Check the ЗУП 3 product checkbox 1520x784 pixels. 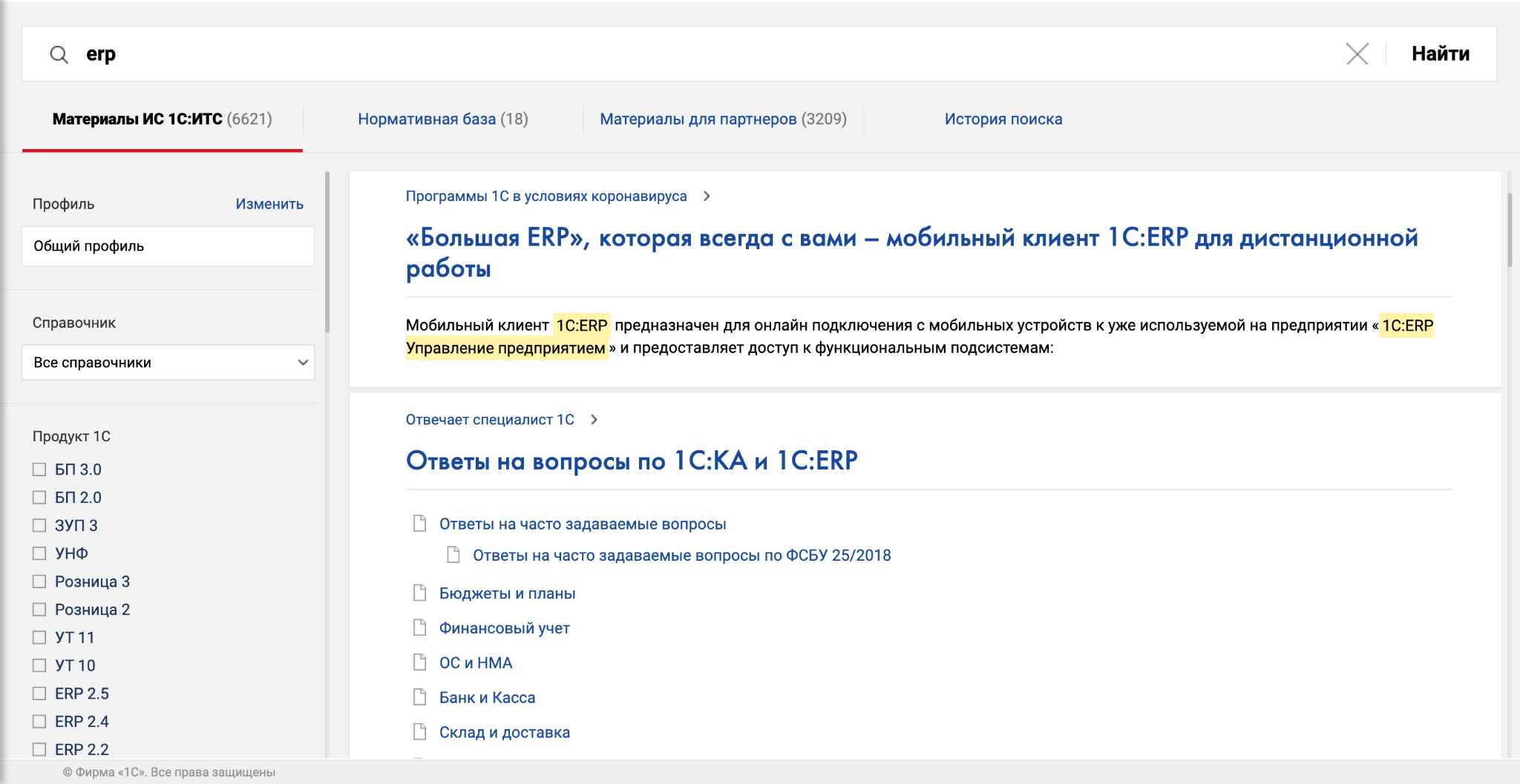point(39,526)
